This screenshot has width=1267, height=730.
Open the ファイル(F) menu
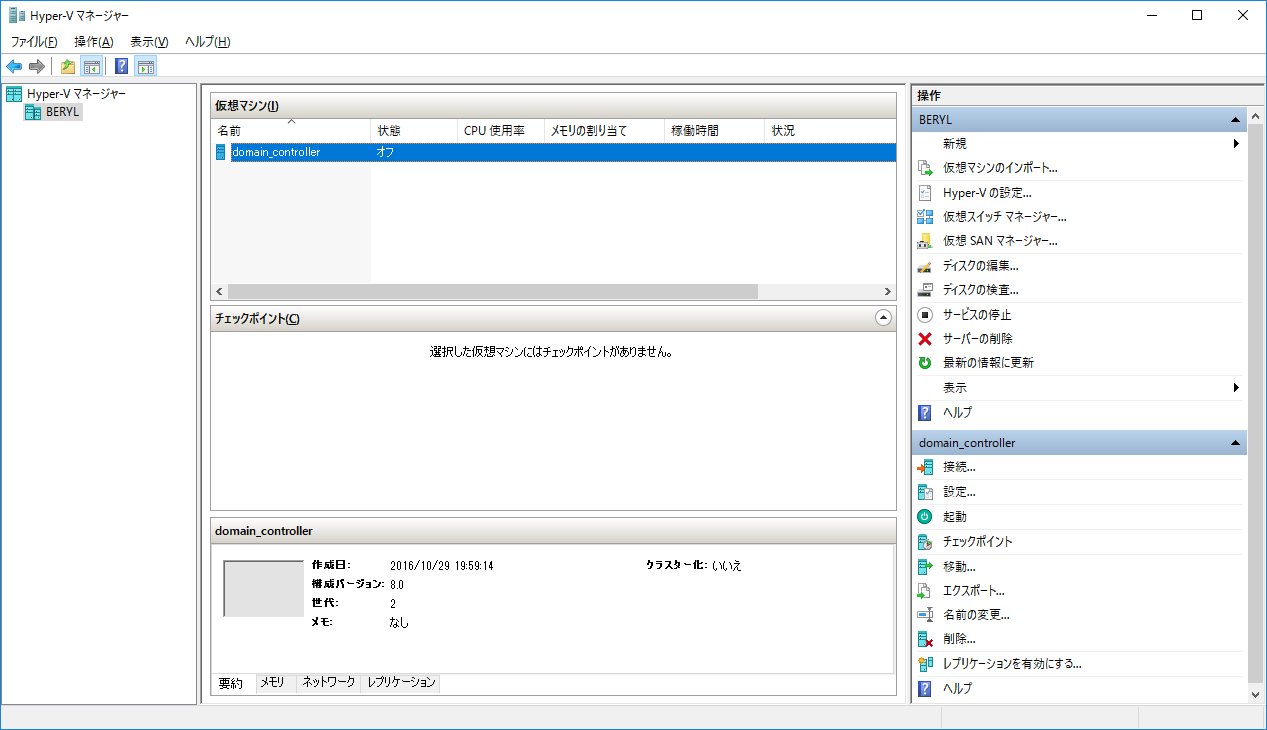click(34, 42)
